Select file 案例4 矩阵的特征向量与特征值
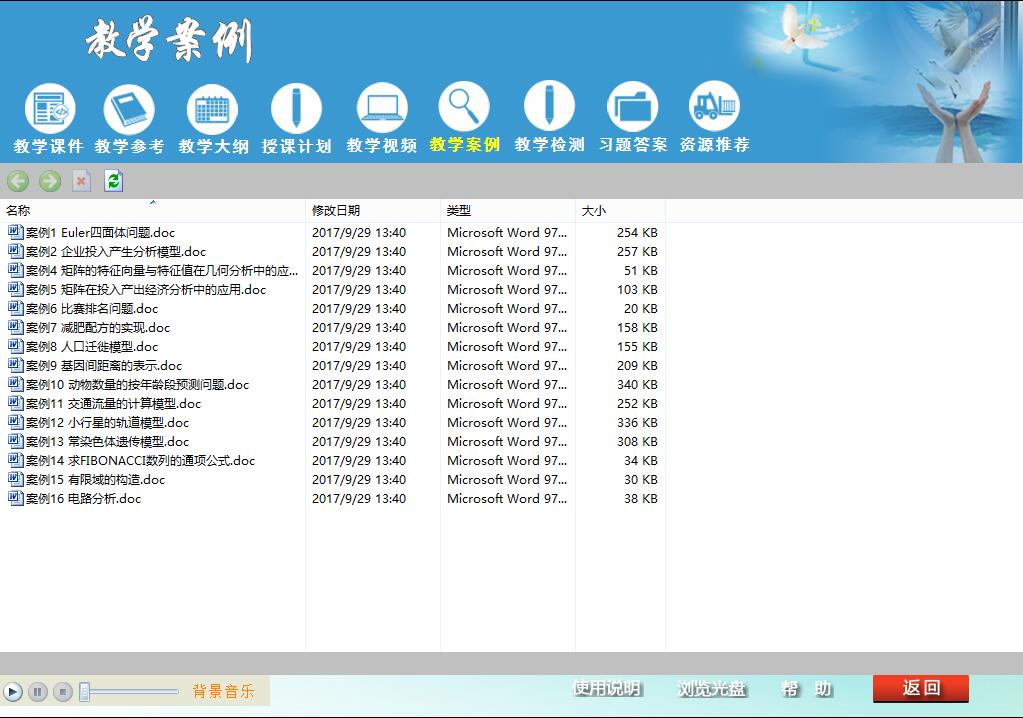The image size is (1023, 718). point(162,270)
